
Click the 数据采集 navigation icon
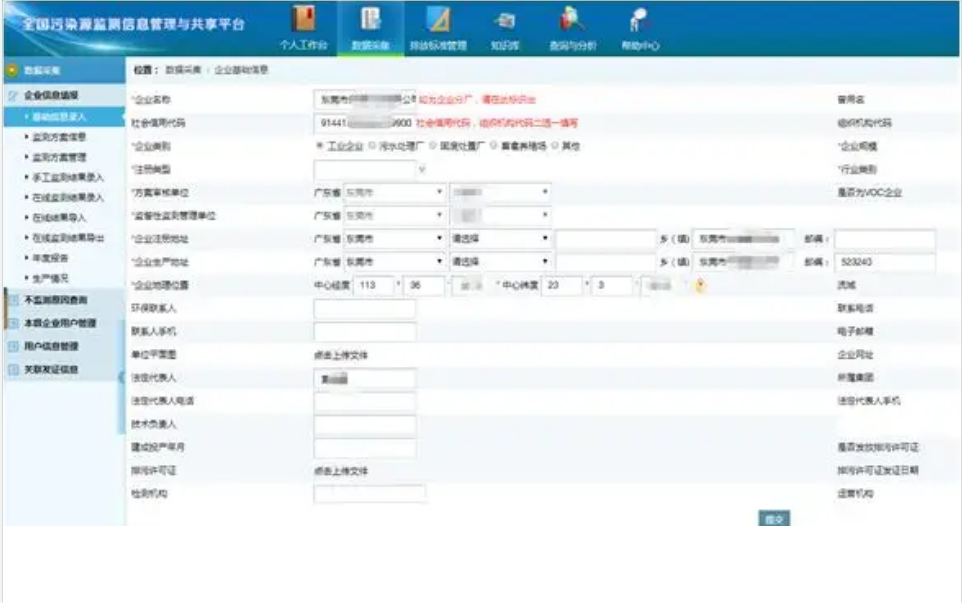click(369, 21)
